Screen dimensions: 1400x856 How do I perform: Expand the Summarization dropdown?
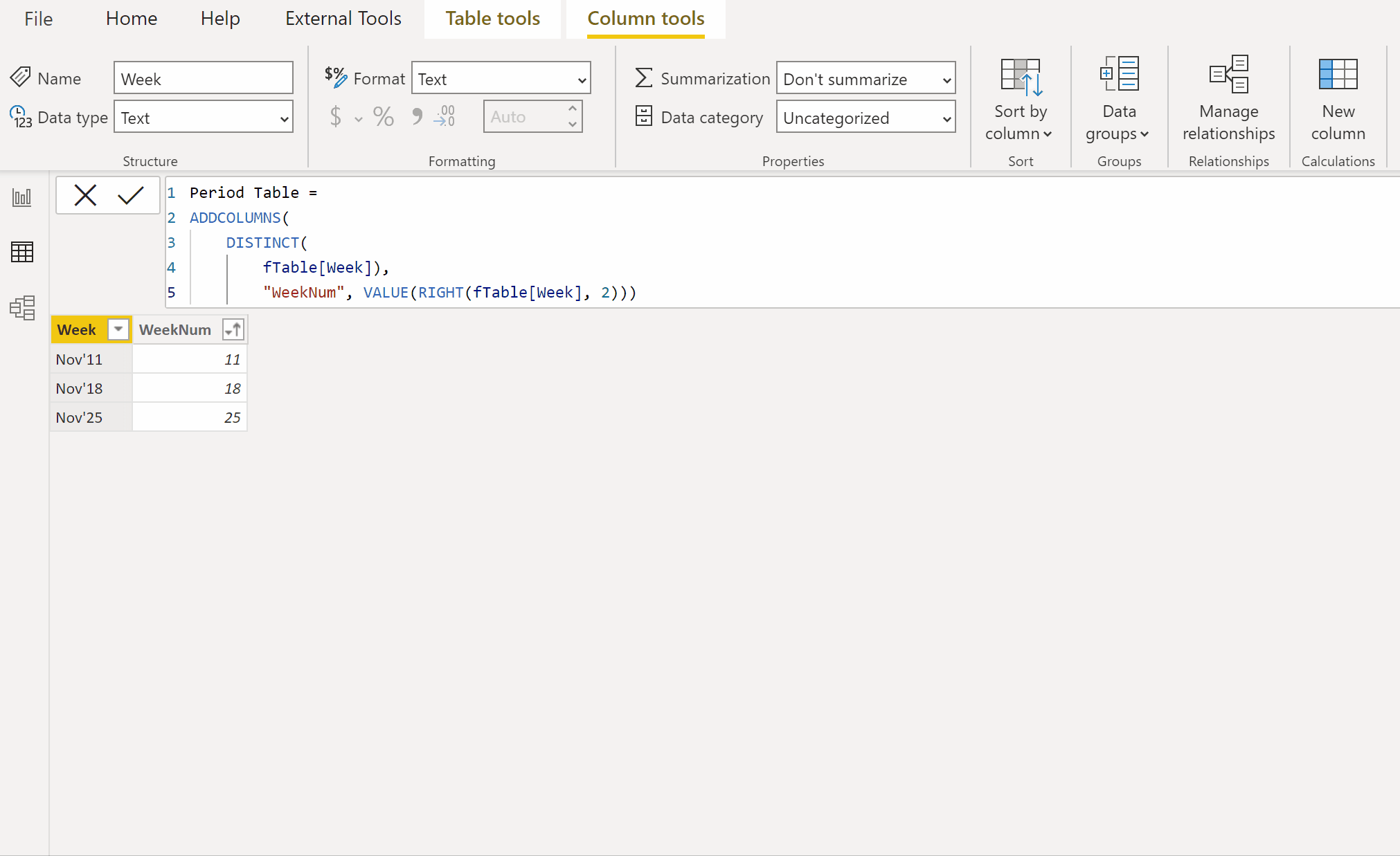pyautogui.click(x=865, y=78)
